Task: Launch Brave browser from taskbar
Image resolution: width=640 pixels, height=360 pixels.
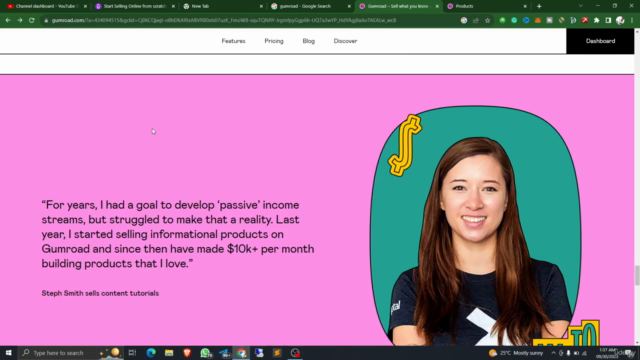Action: [x=187, y=353]
